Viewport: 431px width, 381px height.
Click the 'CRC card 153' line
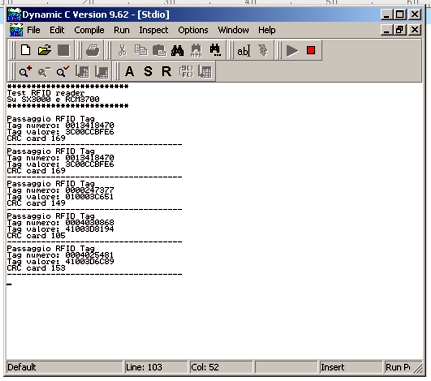tap(36, 268)
